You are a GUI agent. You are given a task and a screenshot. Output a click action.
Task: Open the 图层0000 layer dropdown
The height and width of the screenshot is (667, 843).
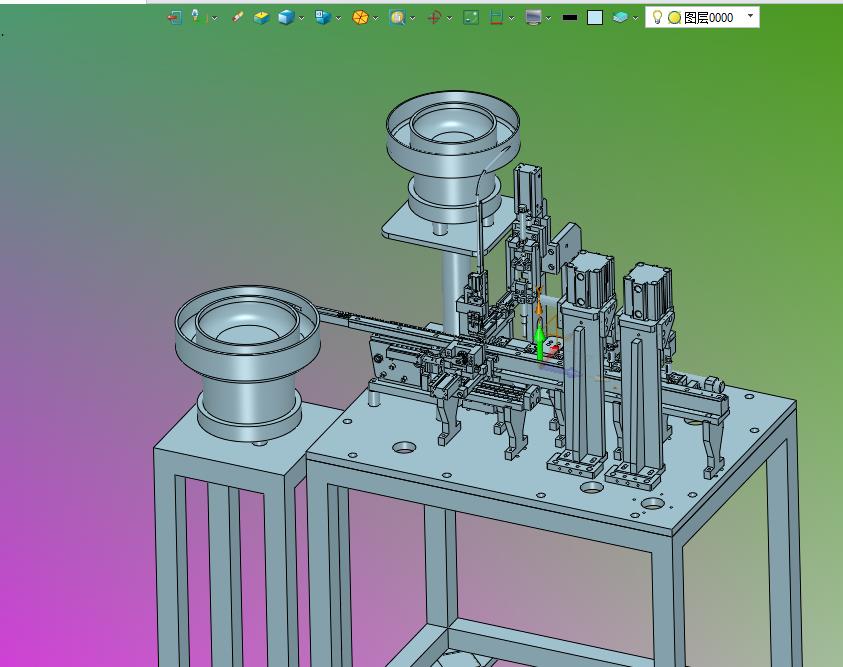point(751,17)
